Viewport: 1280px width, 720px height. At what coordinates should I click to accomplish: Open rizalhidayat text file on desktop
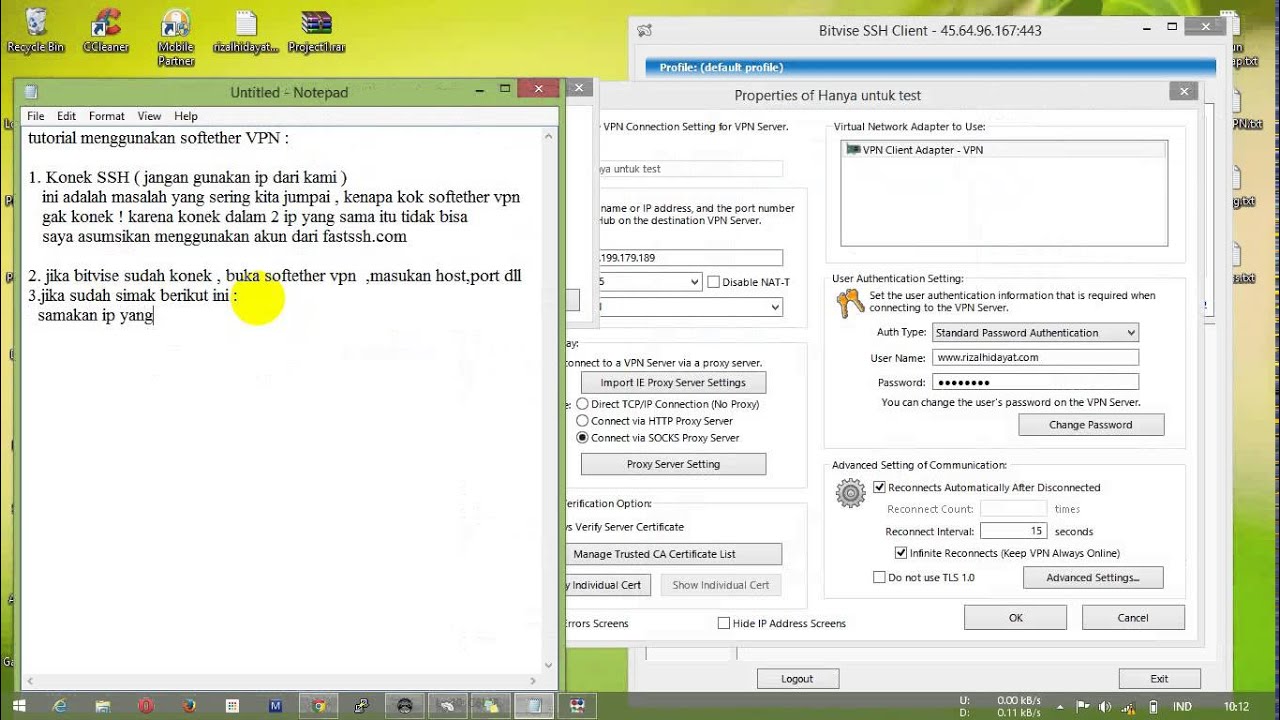(x=246, y=30)
